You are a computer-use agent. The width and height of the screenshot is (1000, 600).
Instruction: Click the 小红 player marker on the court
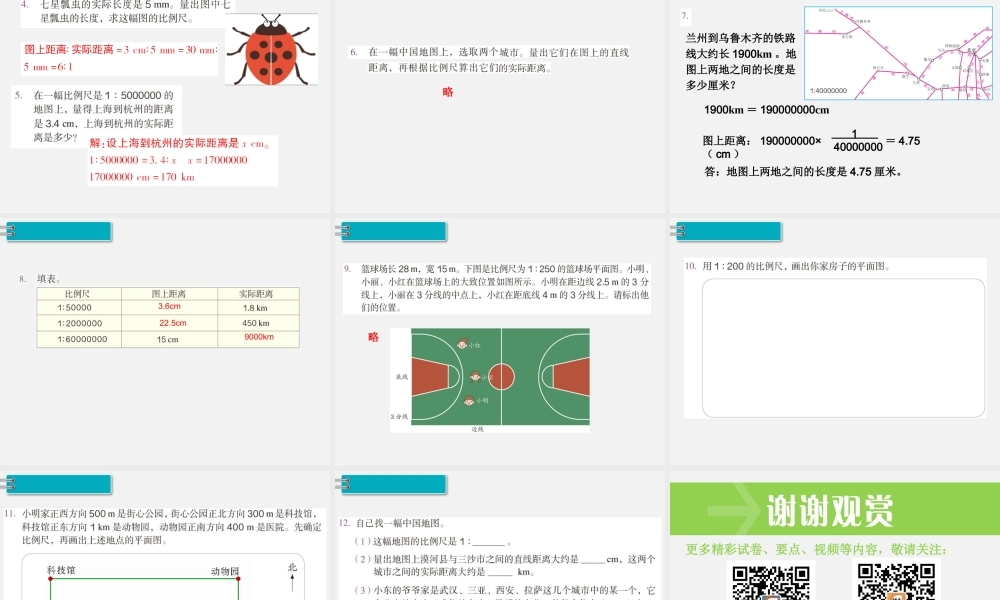tap(463, 346)
